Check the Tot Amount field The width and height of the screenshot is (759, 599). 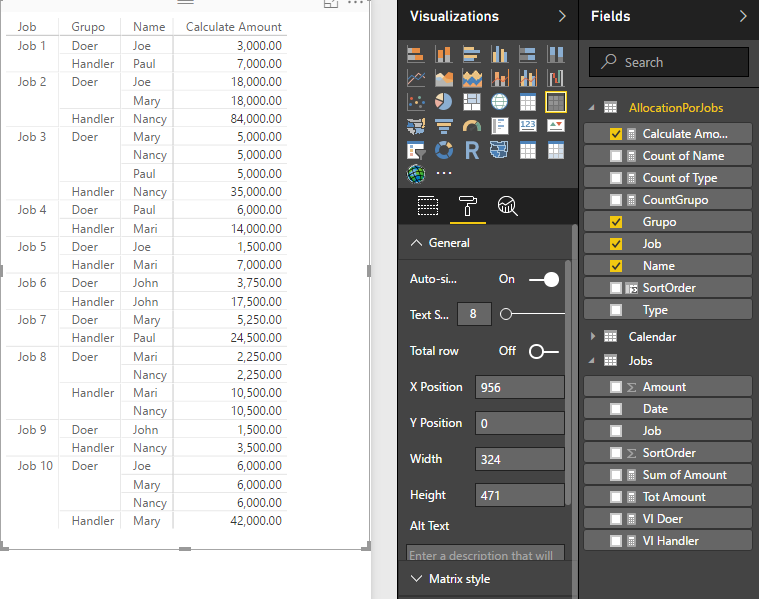[x=616, y=497]
